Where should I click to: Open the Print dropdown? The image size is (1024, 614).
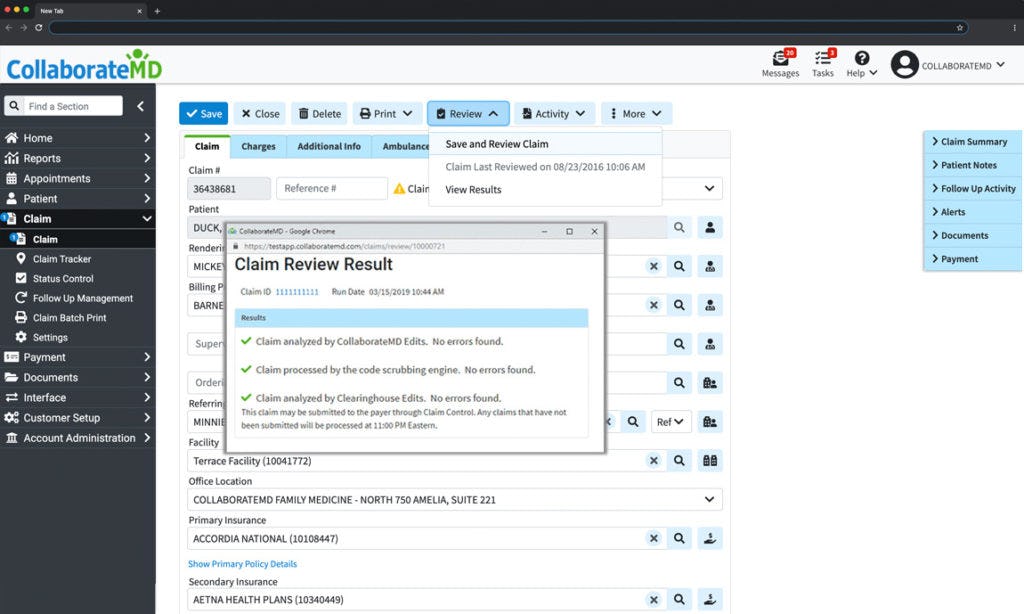[387, 114]
